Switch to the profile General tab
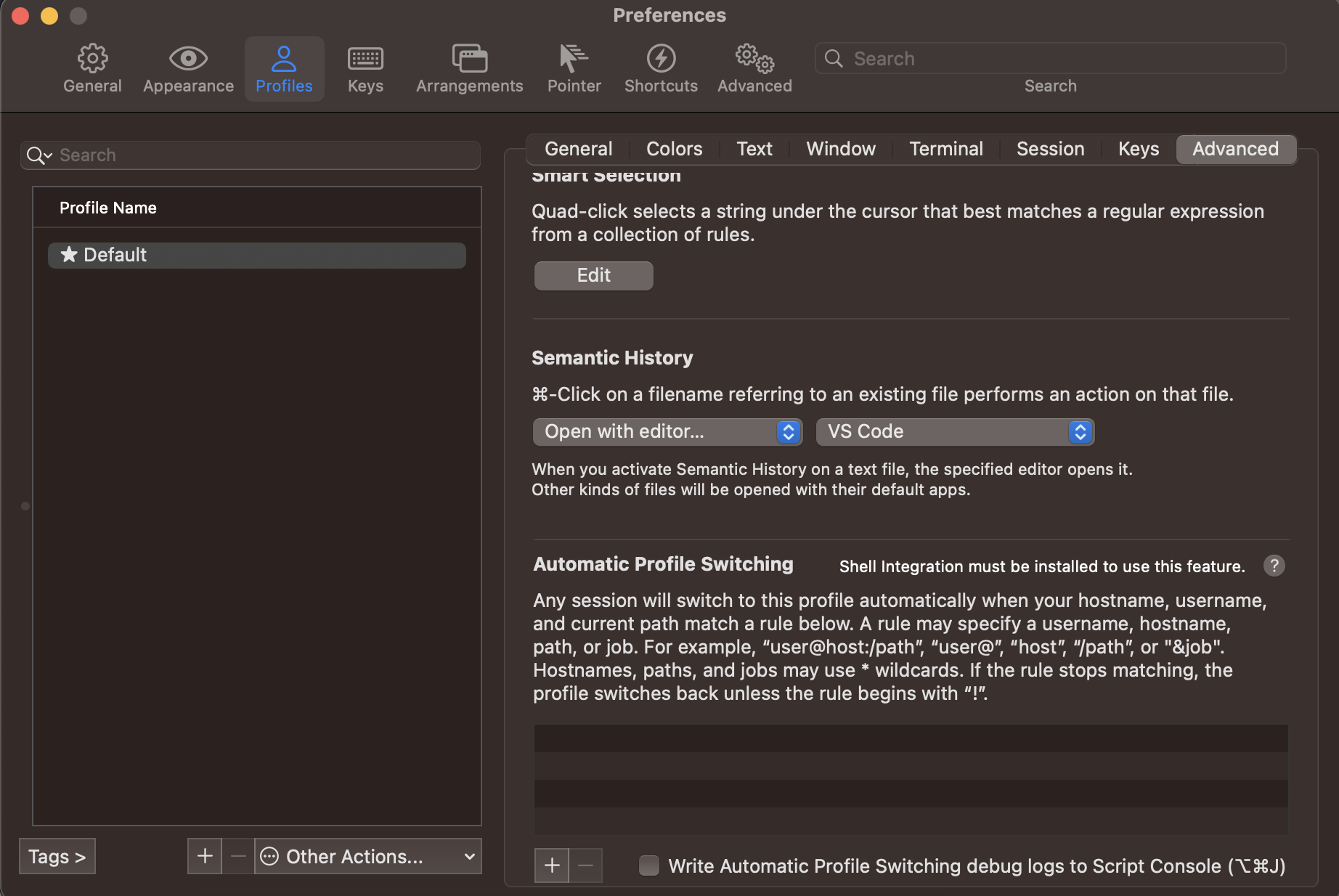This screenshot has height=896, width=1339. tap(578, 149)
